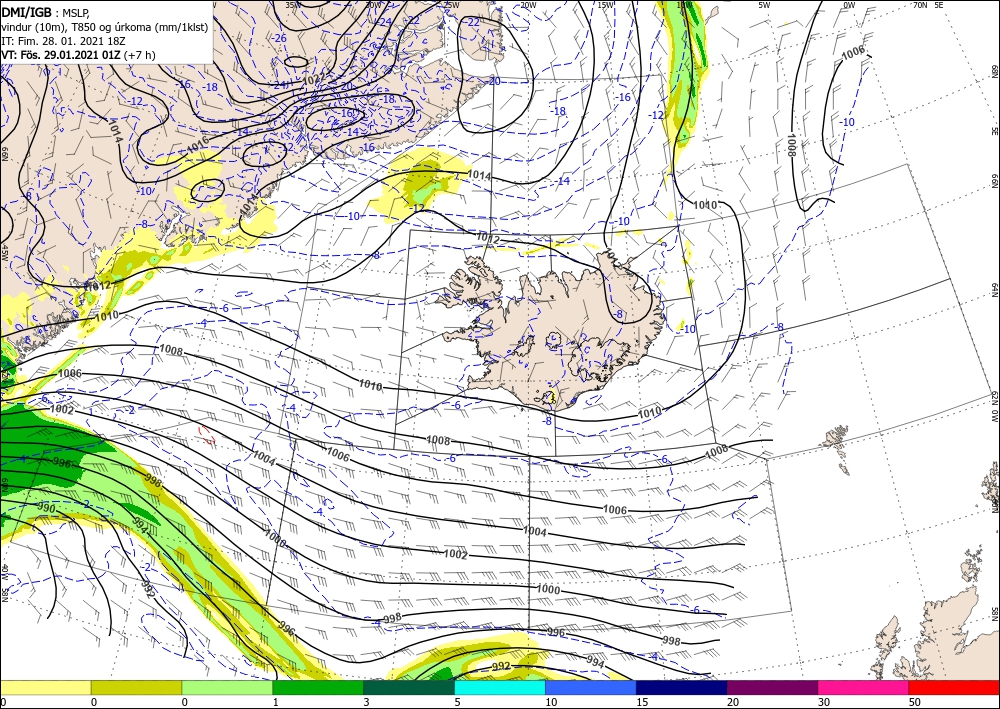Click the '25W' longitude label
The height and width of the screenshot is (709, 1000).
point(451,5)
